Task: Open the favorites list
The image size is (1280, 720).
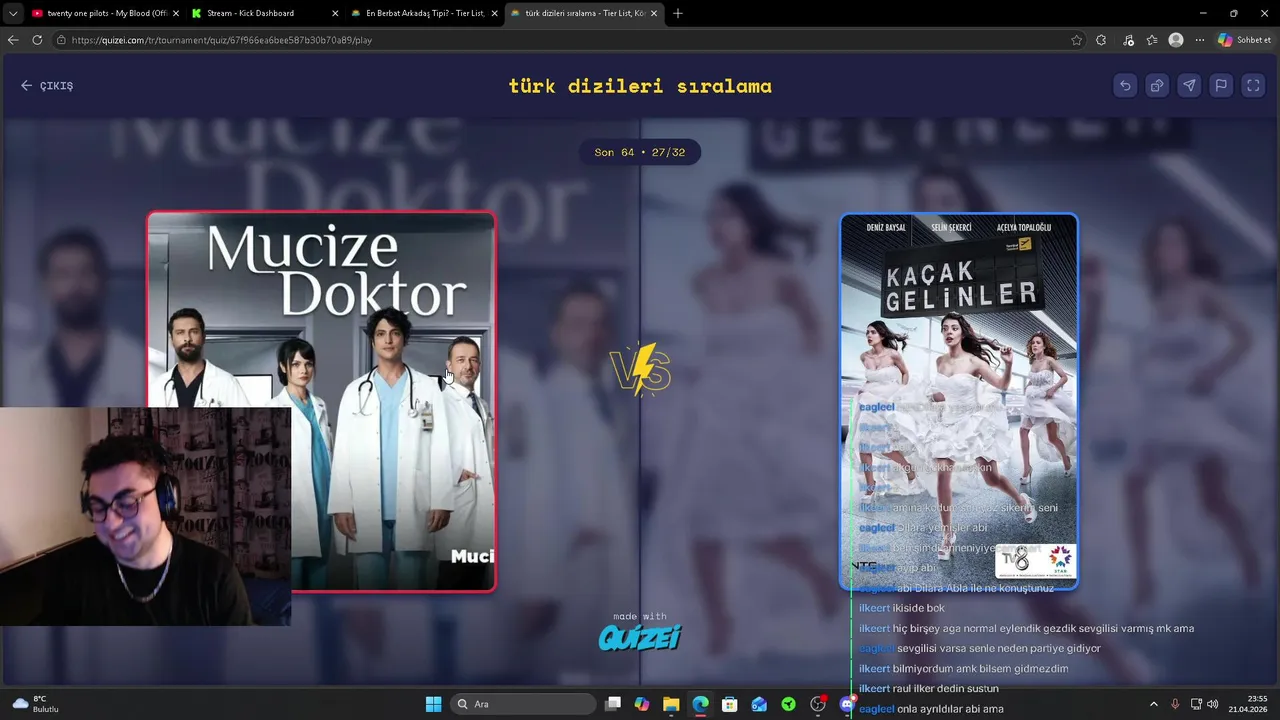Action: pyautogui.click(x=1152, y=40)
